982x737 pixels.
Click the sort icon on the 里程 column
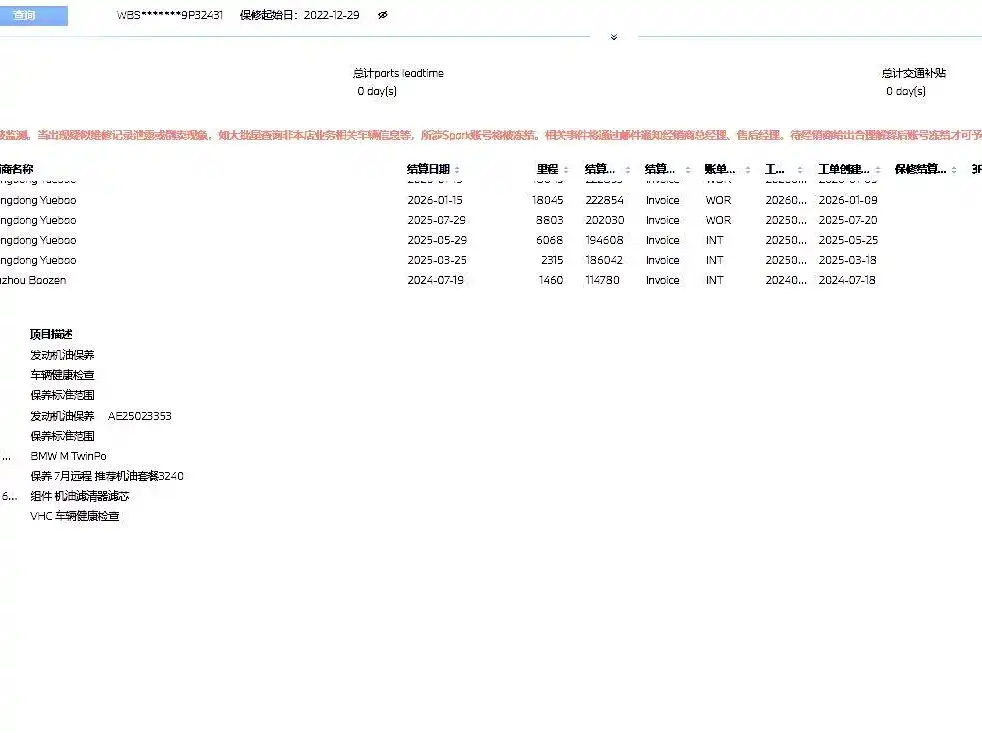tap(566, 170)
